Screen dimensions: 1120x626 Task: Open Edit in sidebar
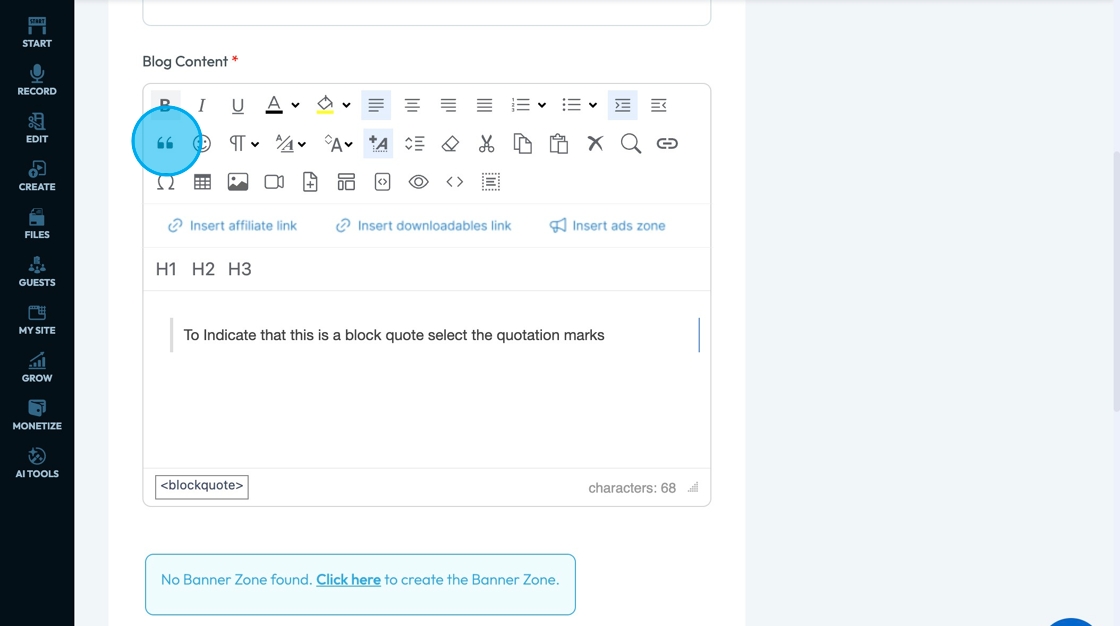tap(37, 128)
